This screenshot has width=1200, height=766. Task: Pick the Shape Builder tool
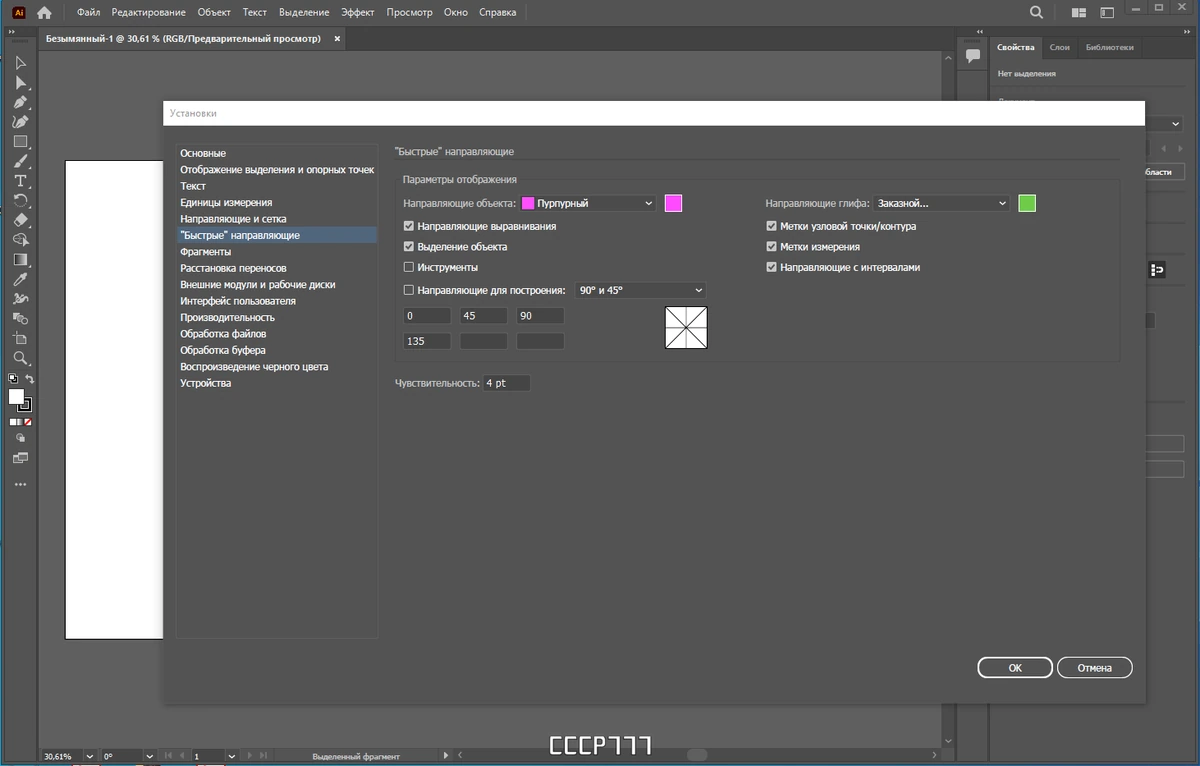(20, 239)
